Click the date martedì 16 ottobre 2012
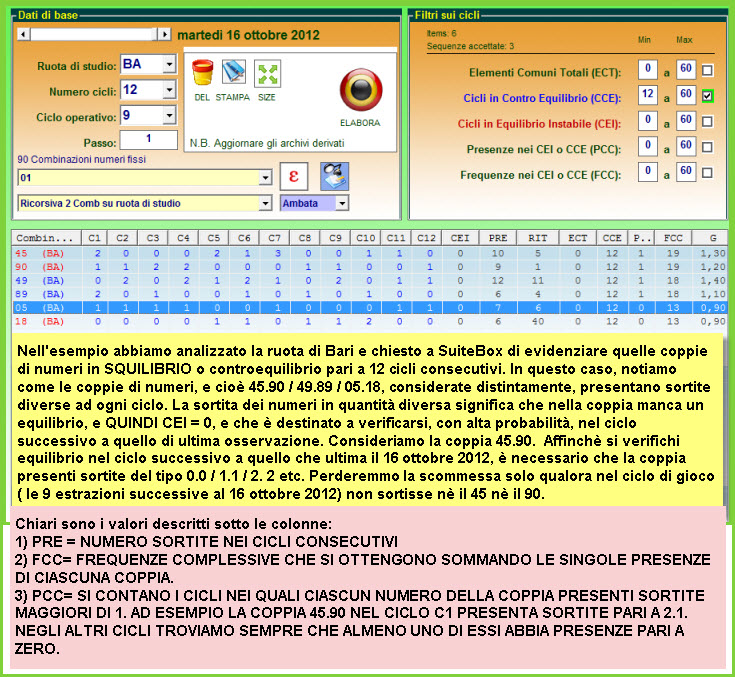This screenshot has width=735, height=677. (x=248, y=35)
